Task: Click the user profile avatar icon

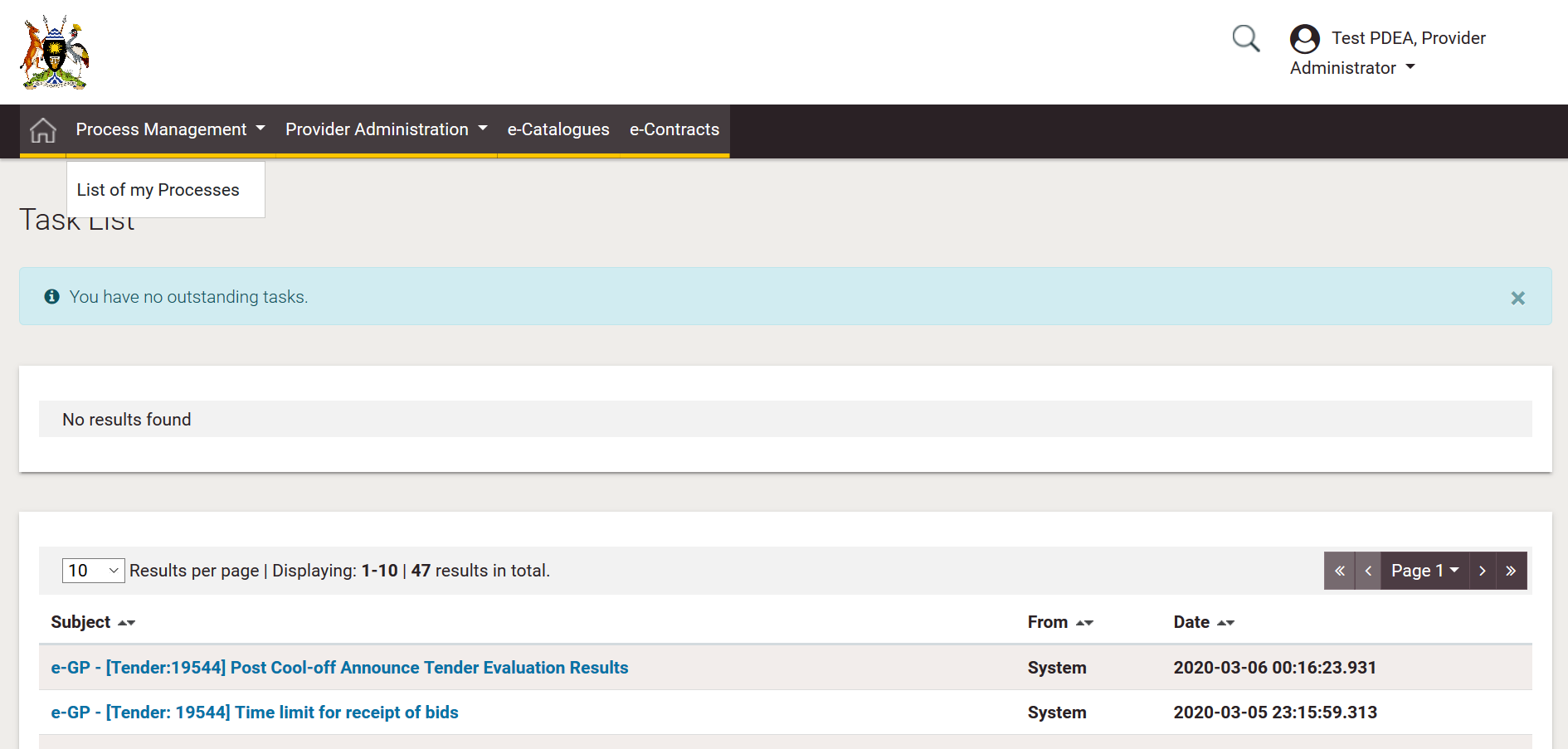Action: (1304, 39)
